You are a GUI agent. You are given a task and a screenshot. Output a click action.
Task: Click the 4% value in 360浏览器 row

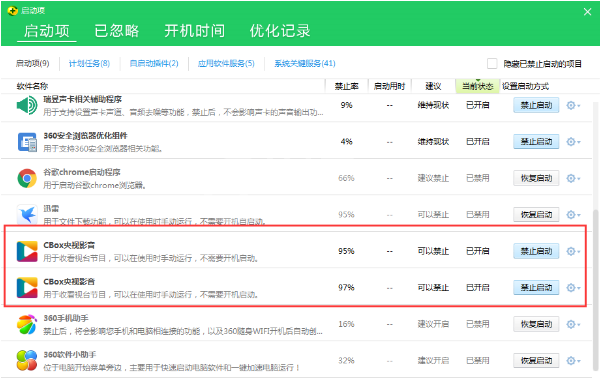coord(346,142)
